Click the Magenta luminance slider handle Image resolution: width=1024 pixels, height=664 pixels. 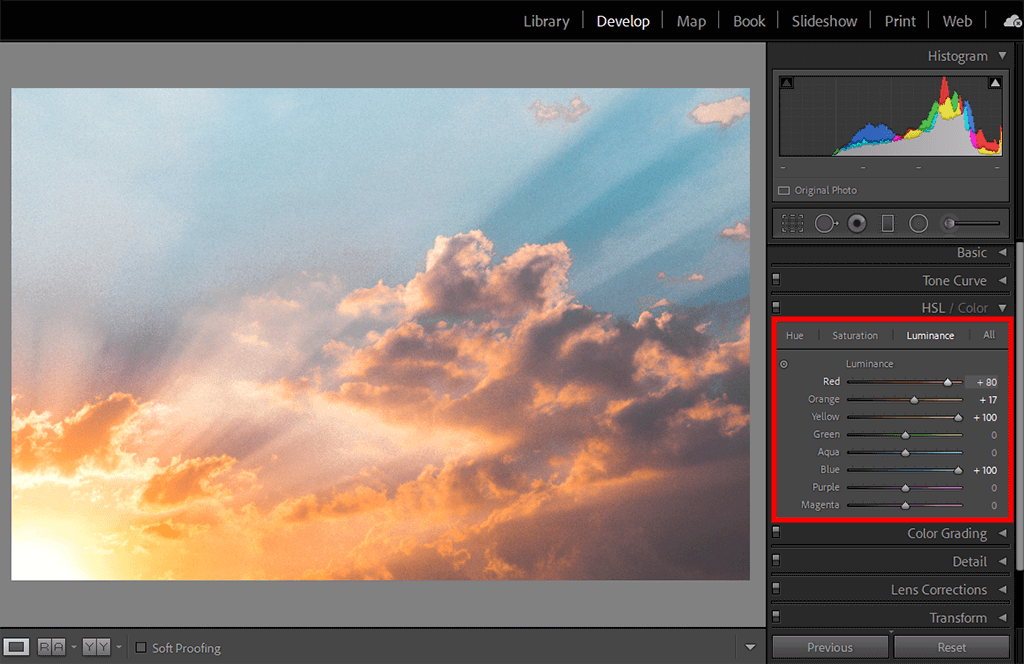905,505
